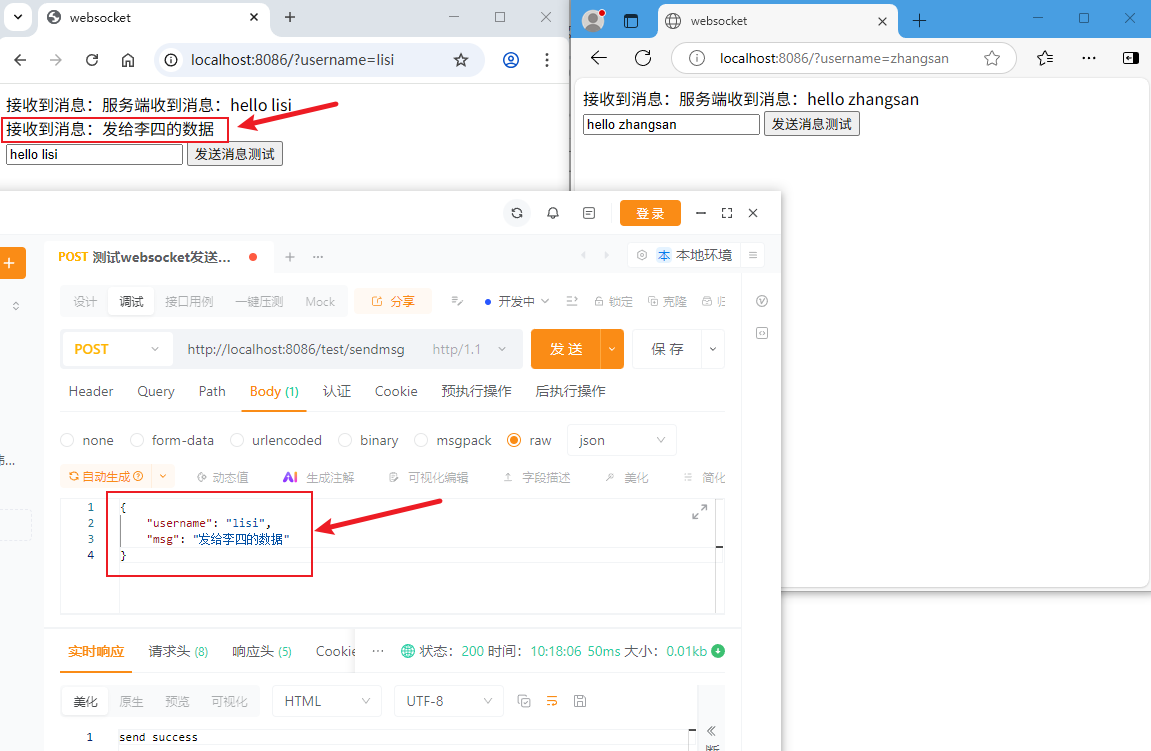
Task: Click Edge back arrow in zhangsan window
Action: [599, 58]
